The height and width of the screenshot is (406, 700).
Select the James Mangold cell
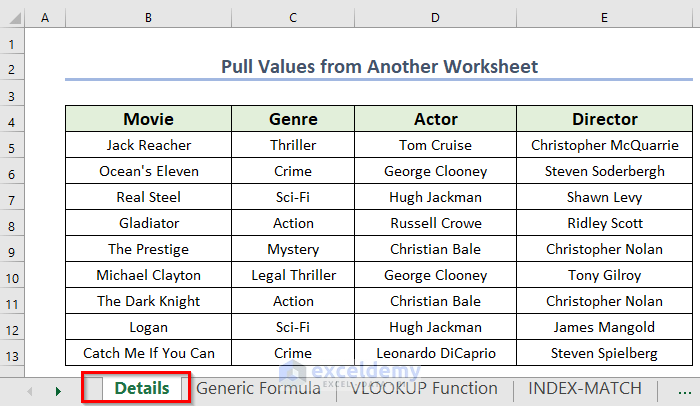coord(604,327)
